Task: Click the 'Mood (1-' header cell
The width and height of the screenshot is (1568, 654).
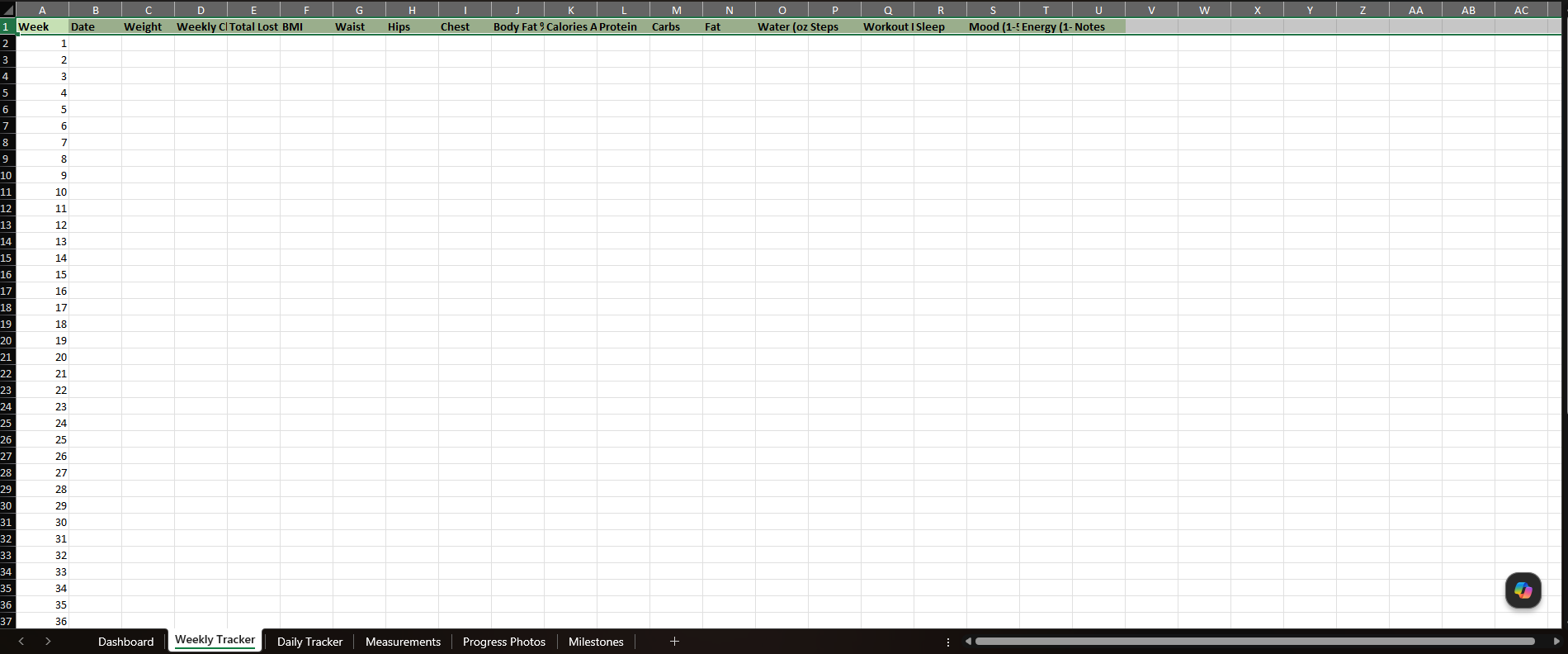Action: coord(993,26)
